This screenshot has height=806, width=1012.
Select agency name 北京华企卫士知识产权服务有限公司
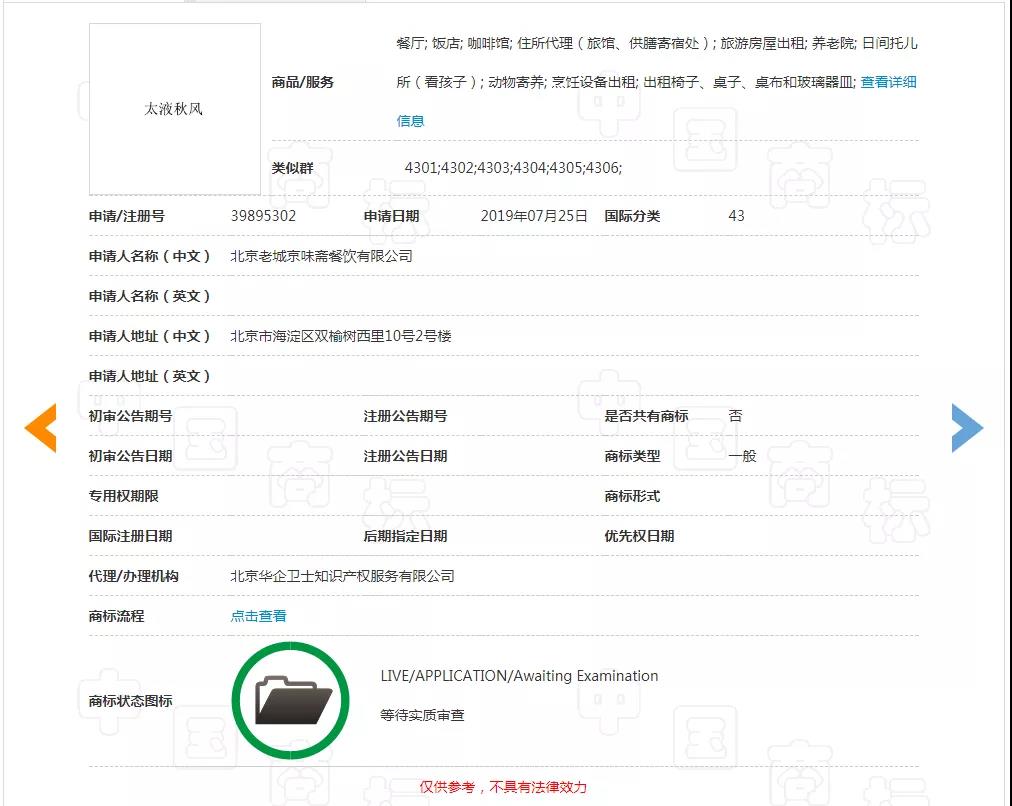(x=342, y=576)
